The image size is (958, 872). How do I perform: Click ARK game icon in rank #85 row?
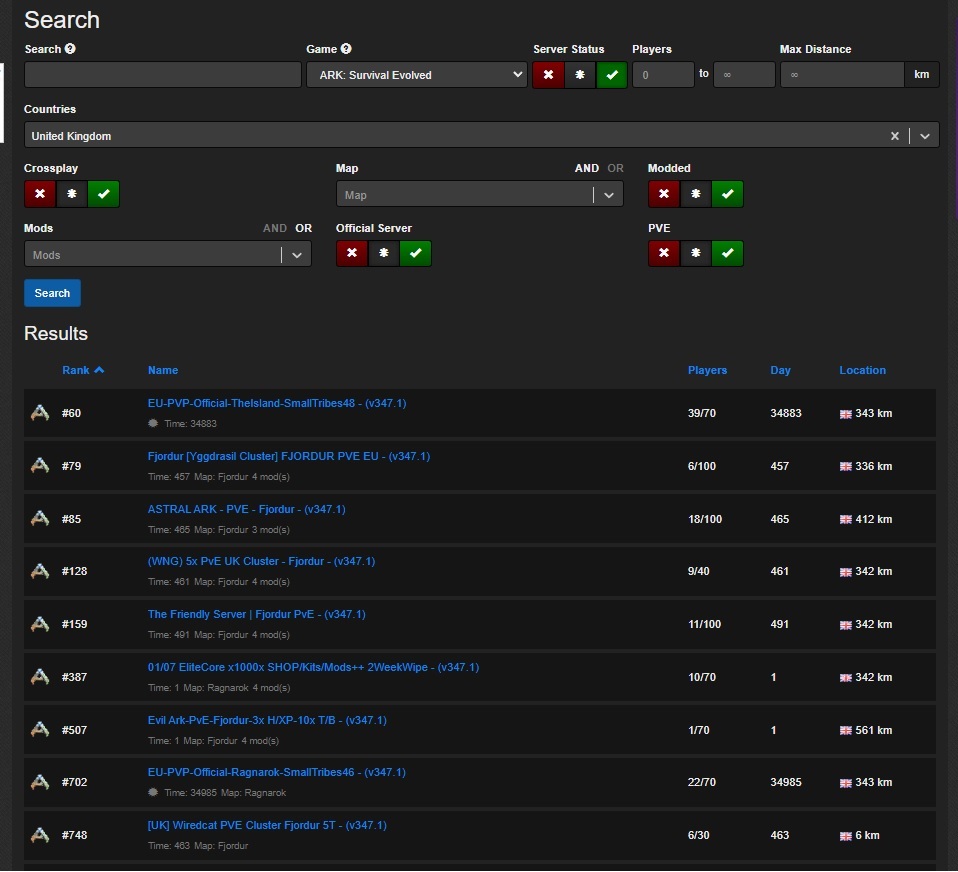(x=40, y=519)
